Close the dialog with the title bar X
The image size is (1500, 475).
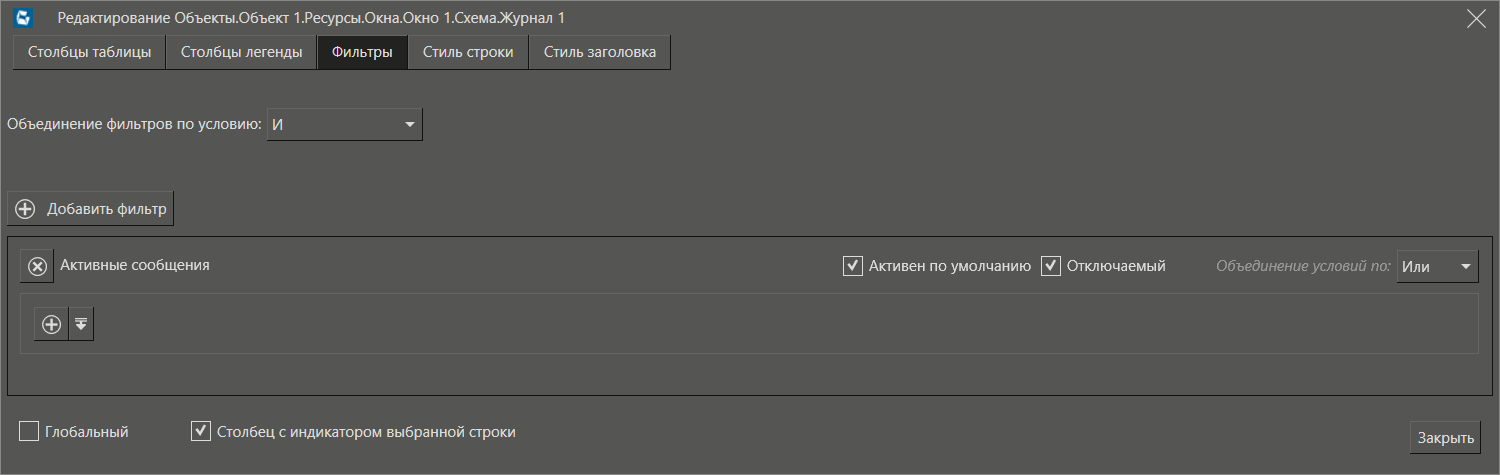coord(1475,18)
